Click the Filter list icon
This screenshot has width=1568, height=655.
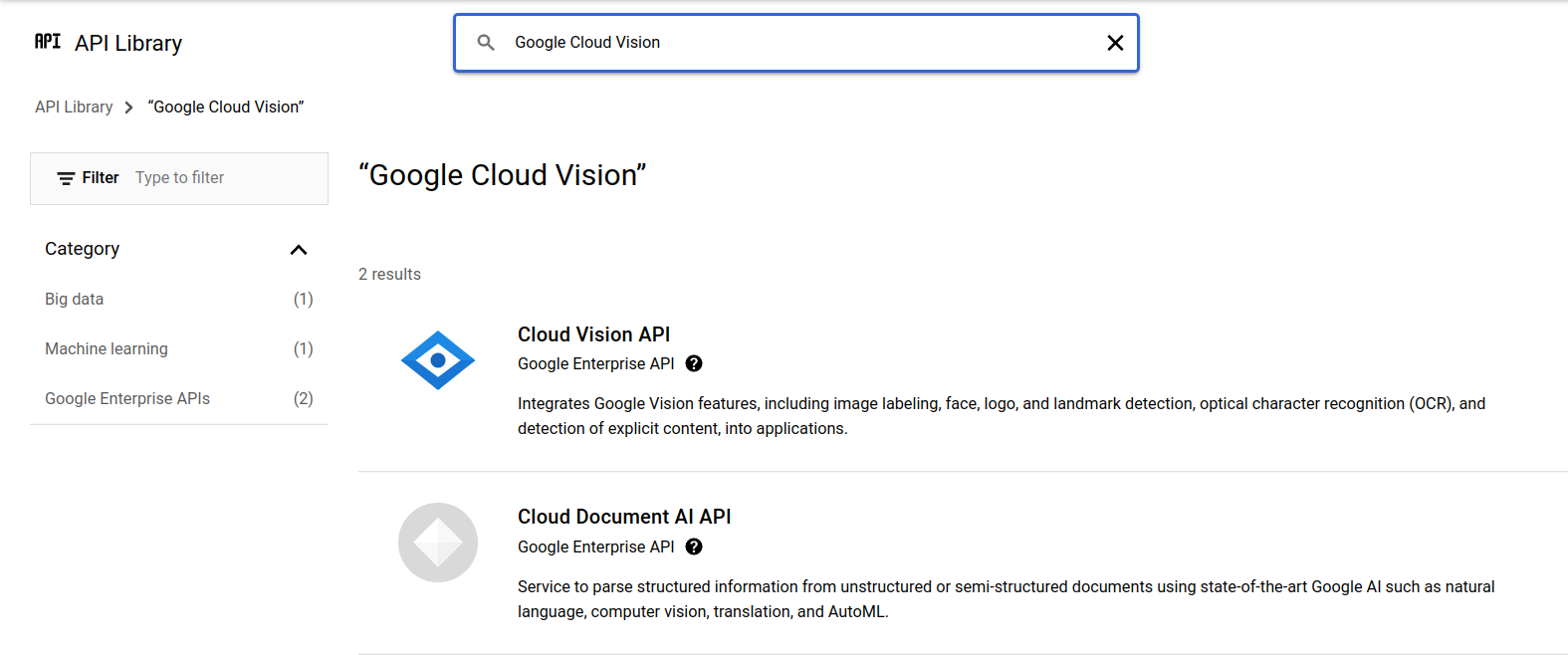pyautogui.click(x=66, y=178)
